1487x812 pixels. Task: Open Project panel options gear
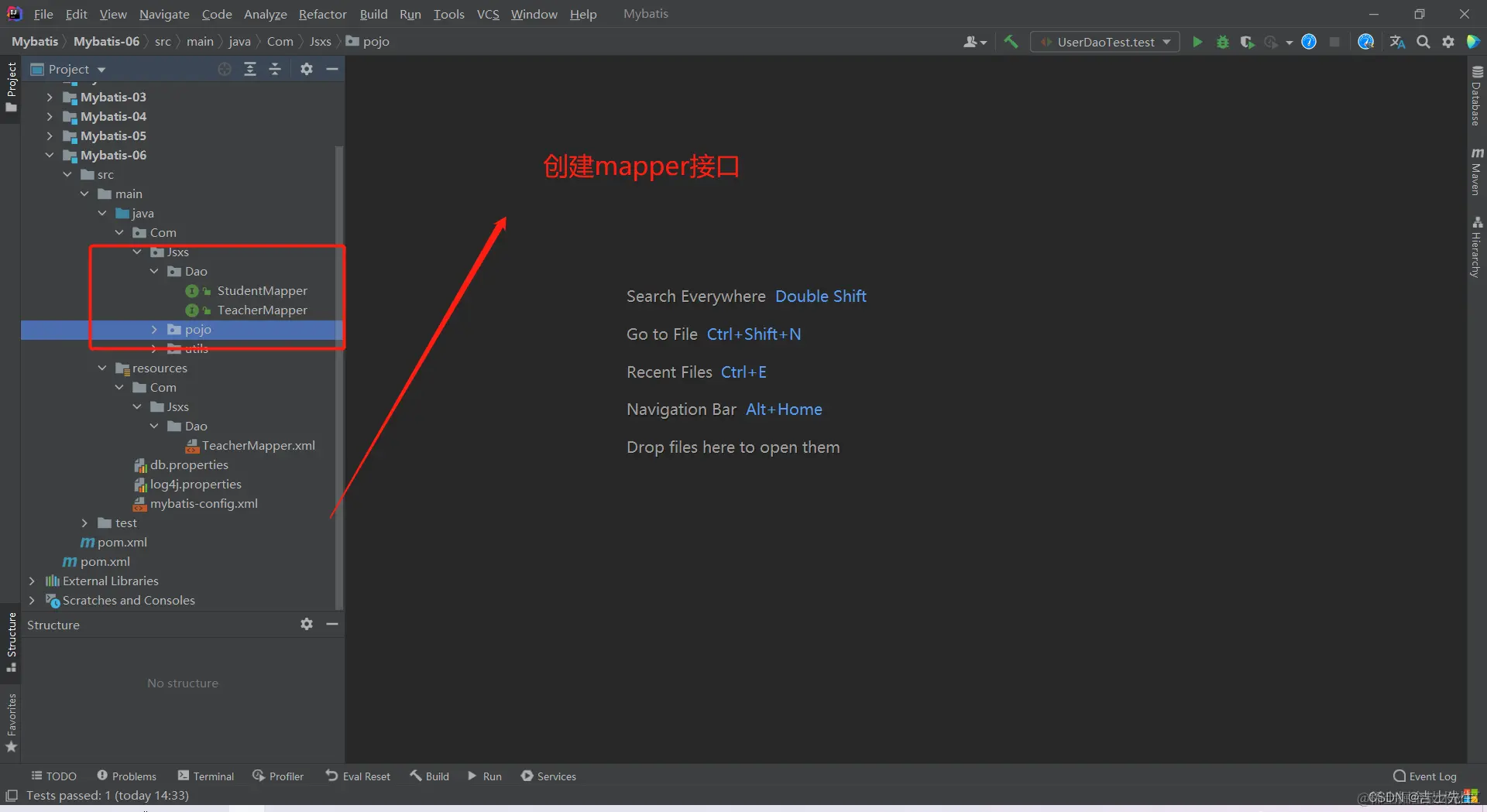tap(307, 69)
